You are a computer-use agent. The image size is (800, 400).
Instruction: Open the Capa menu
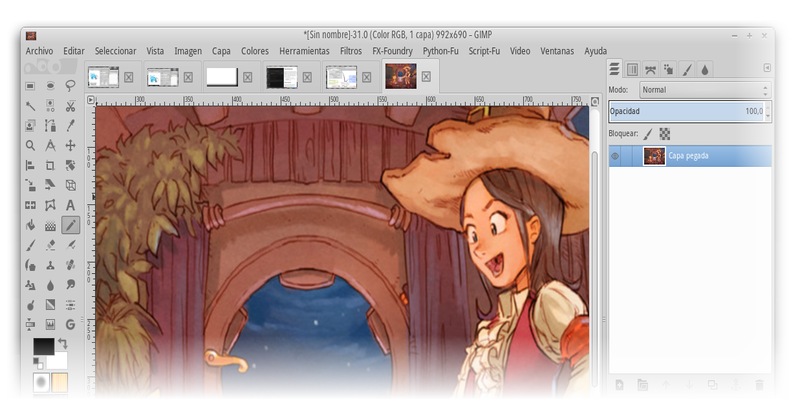(x=221, y=51)
